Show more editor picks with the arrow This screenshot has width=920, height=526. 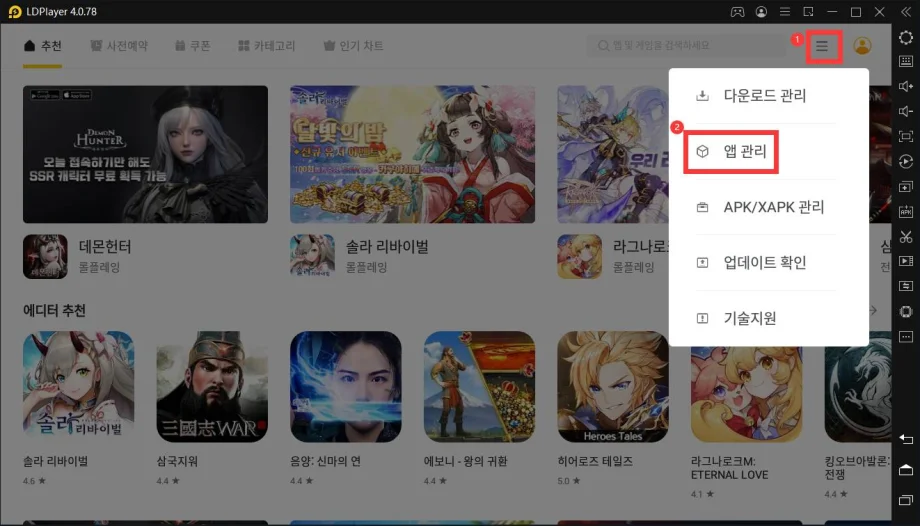(x=874, y=310)
